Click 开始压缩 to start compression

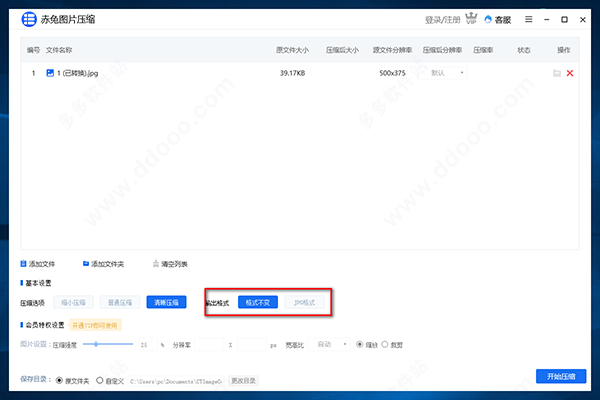561,376
